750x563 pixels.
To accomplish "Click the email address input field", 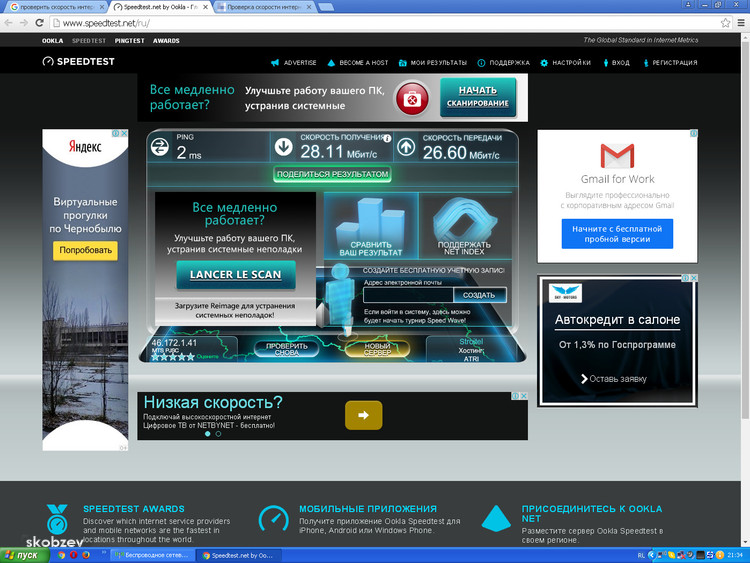I will coord(408,295).
